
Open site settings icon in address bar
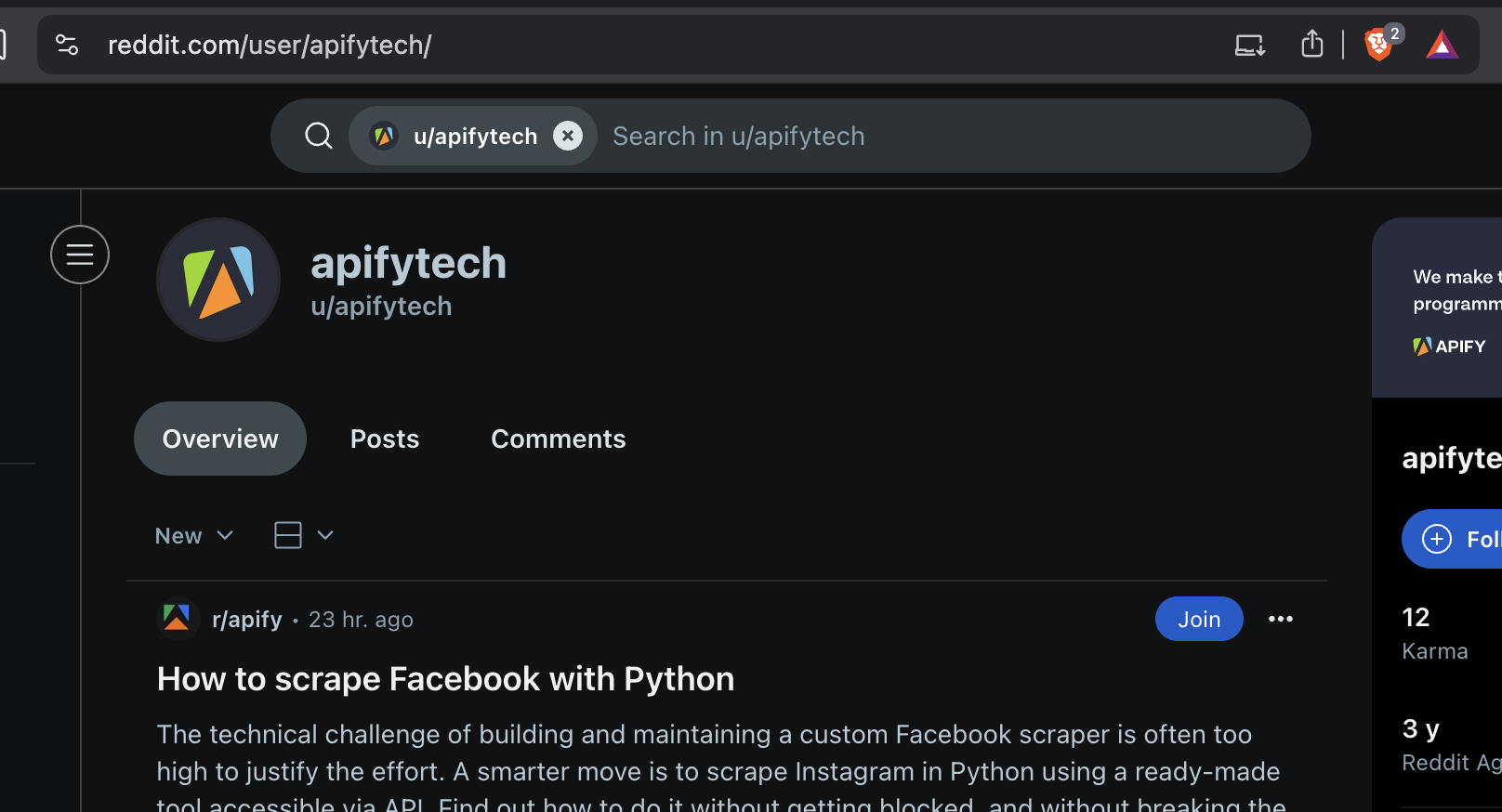point(67,45)
